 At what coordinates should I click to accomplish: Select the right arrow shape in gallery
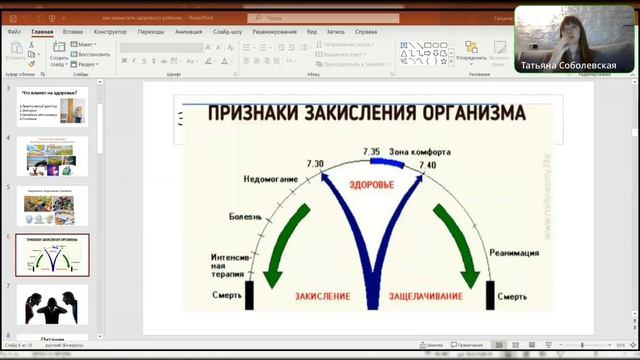tap(427, 53)
